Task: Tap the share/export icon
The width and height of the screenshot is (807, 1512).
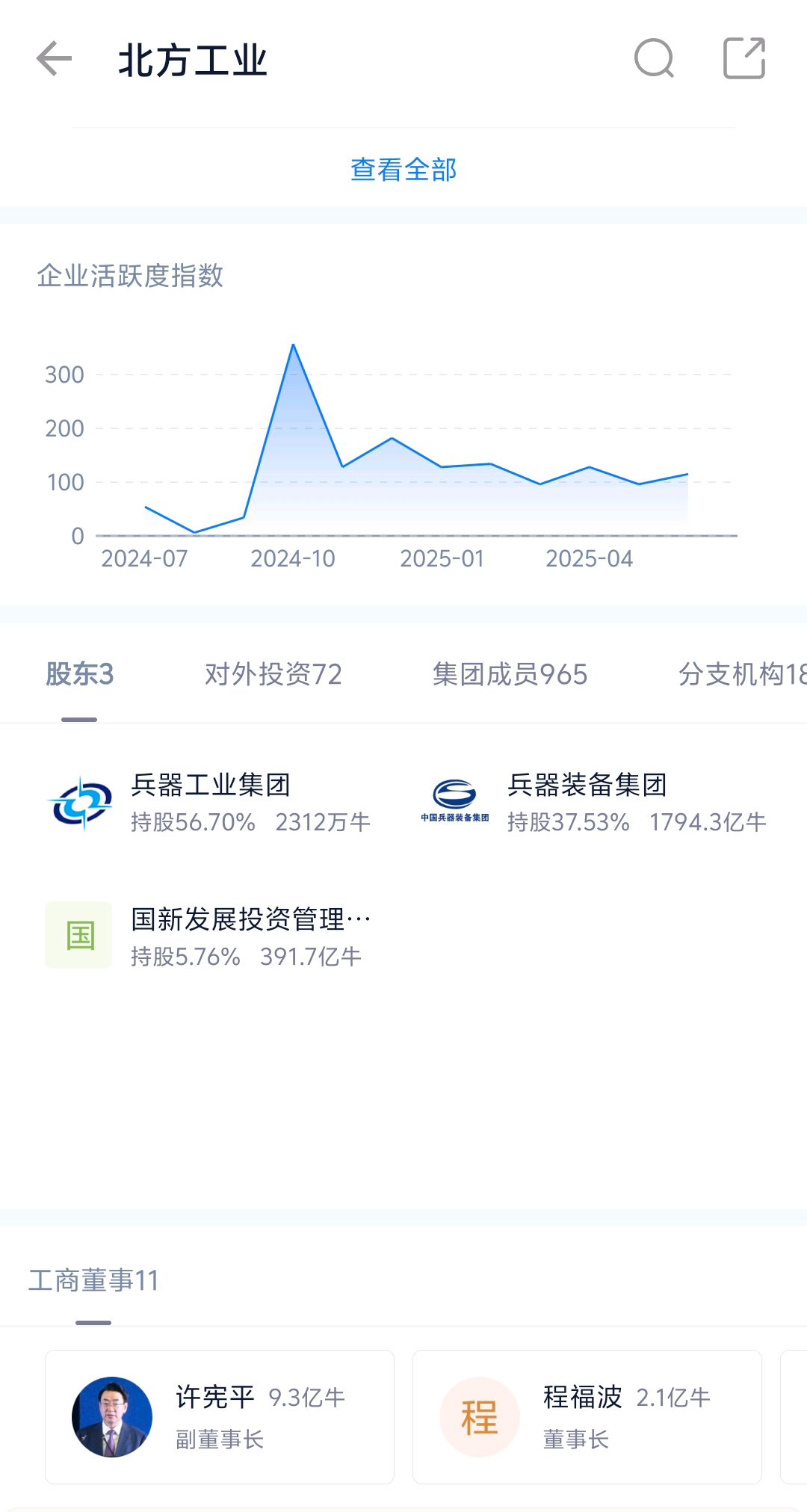Action: tap(744, 58)
